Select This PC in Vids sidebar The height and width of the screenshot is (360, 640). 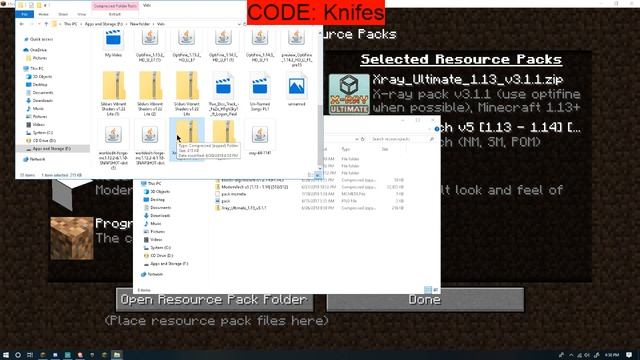tap(37, 69)
